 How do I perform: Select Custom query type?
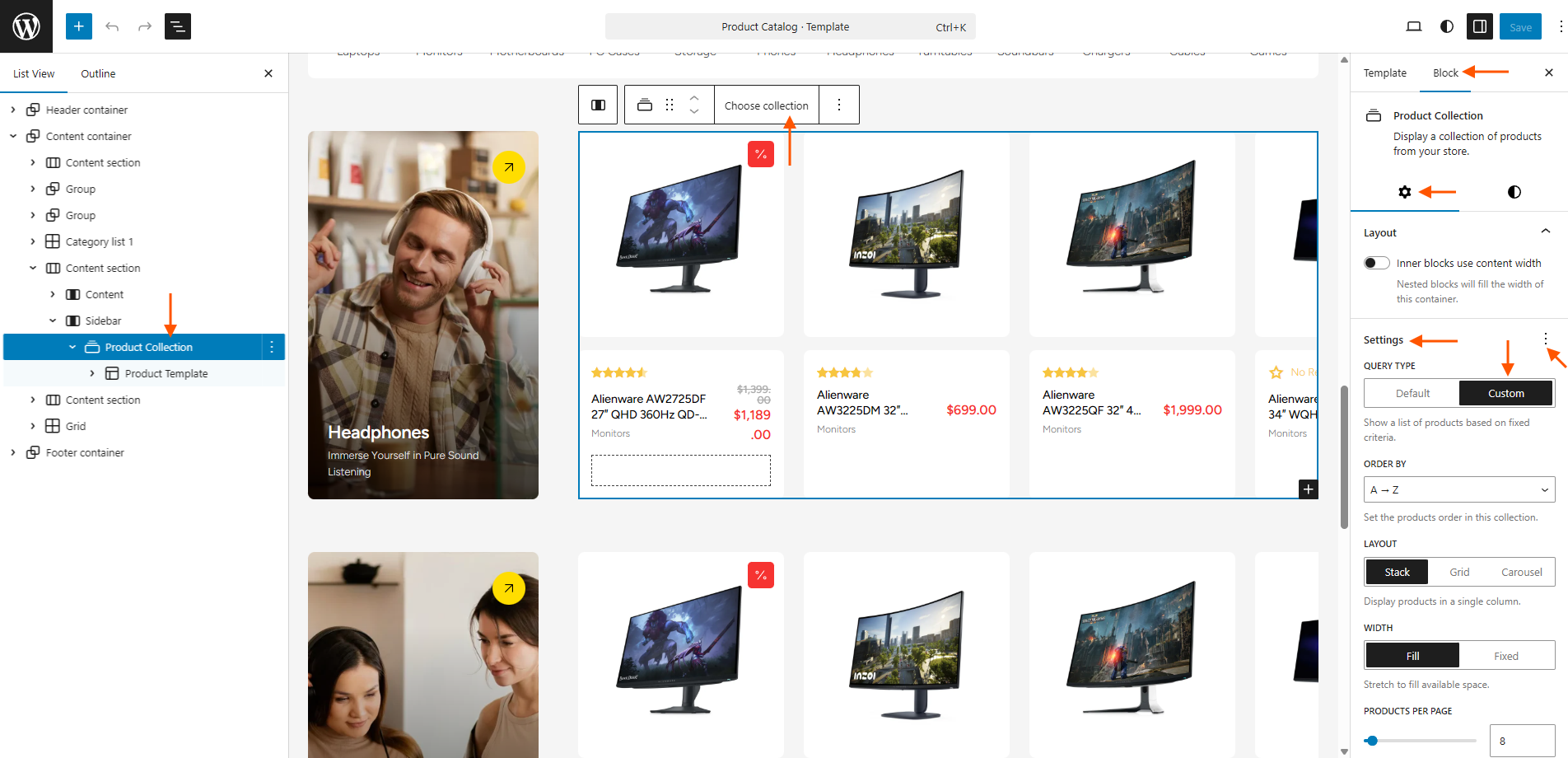click(x=1506, y=393)
